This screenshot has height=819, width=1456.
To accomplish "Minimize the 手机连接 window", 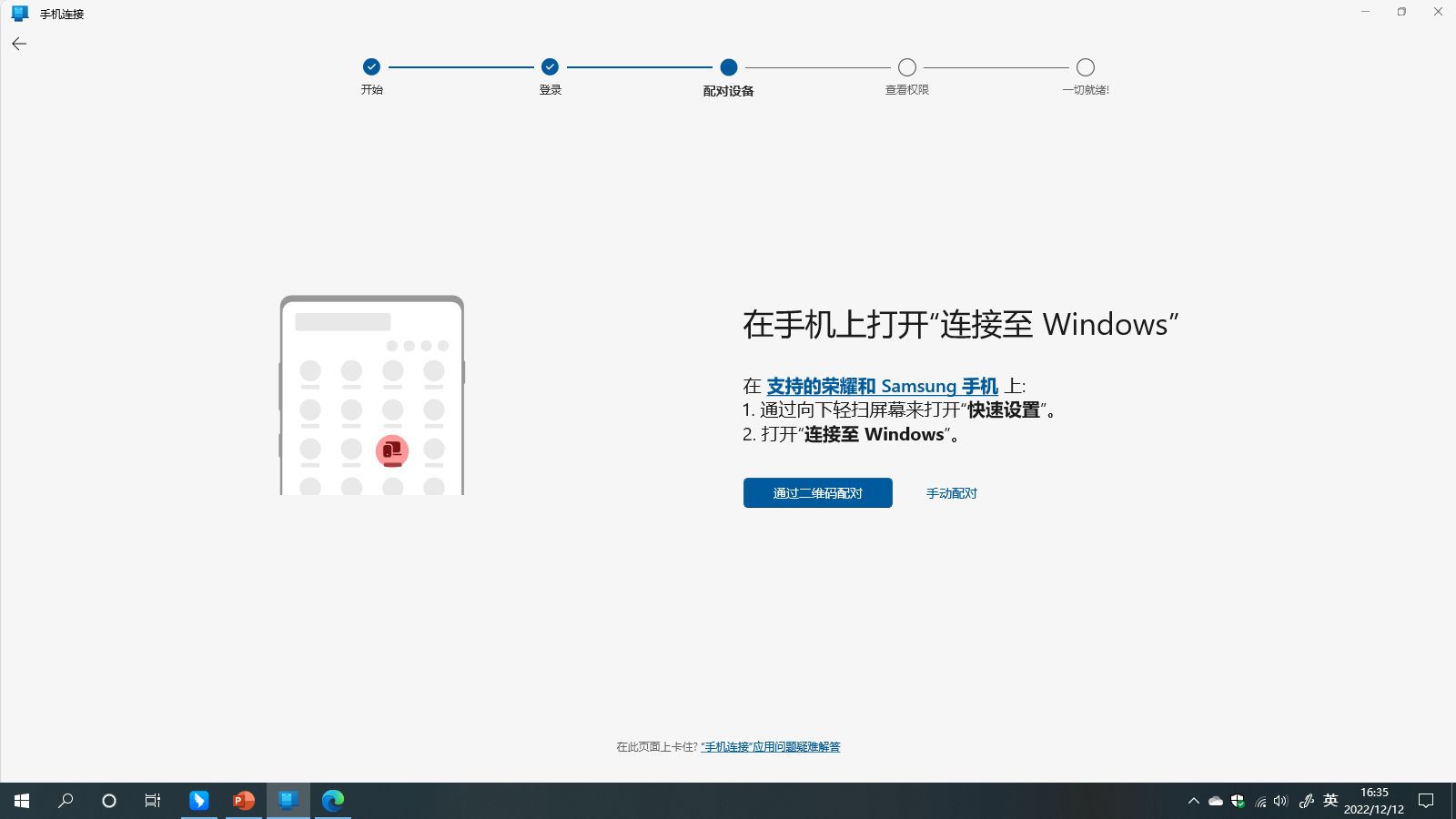I will pyautogui.click(x=1365, y=12).
